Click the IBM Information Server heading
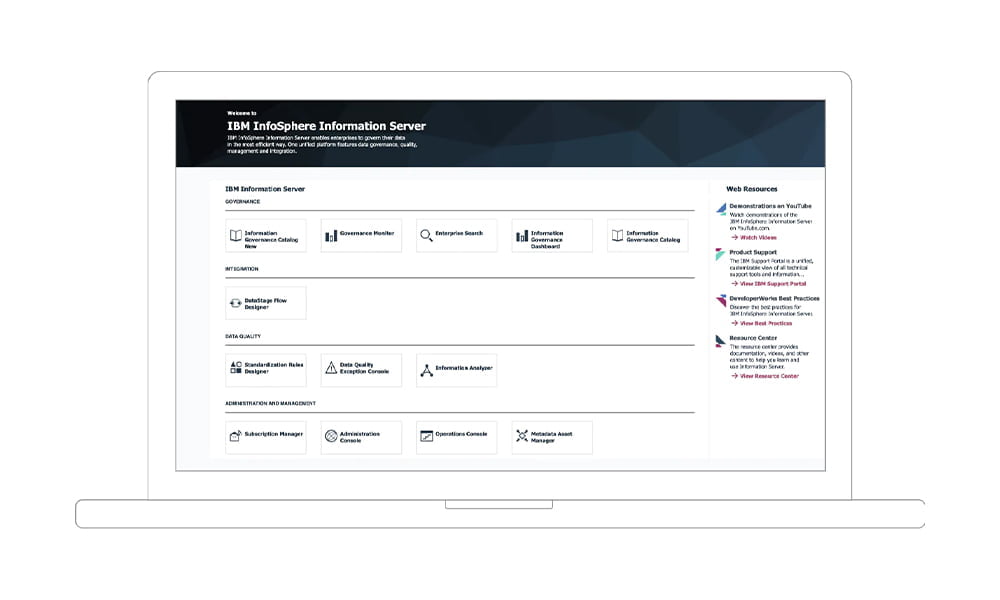Viewport: 1000px width, 600px height. click(264, 188)
